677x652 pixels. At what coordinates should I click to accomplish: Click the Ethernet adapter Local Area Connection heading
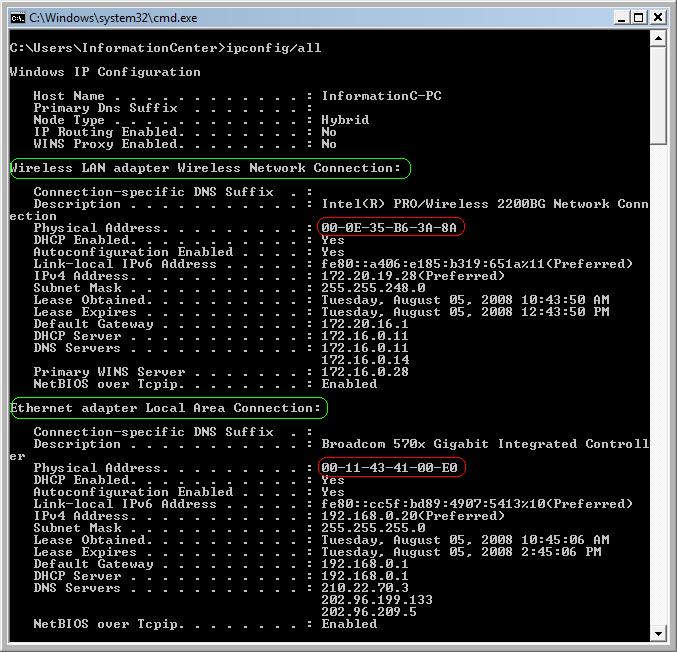(x=166, y=408)
